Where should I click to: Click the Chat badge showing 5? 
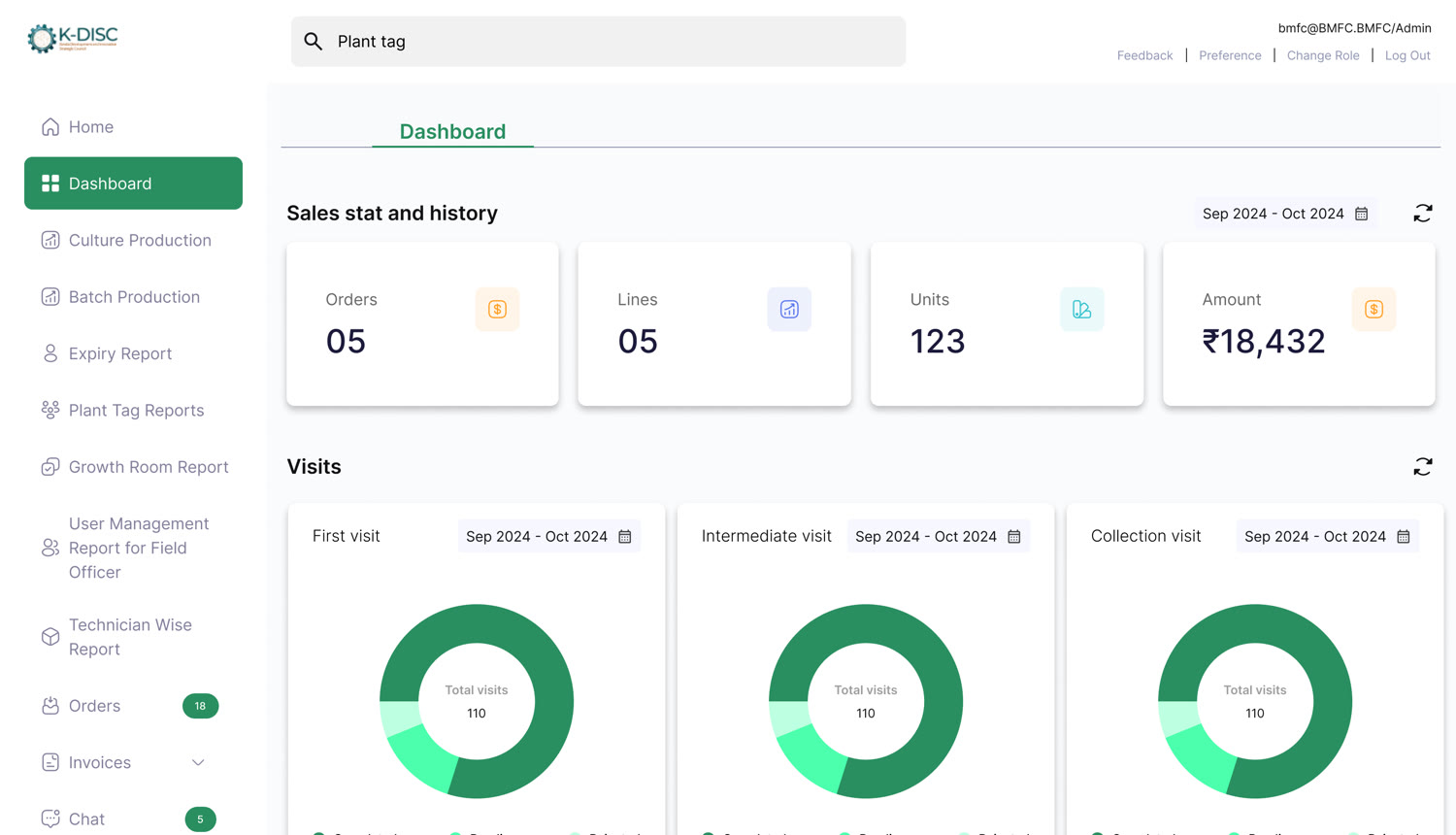tap(200, 819)
